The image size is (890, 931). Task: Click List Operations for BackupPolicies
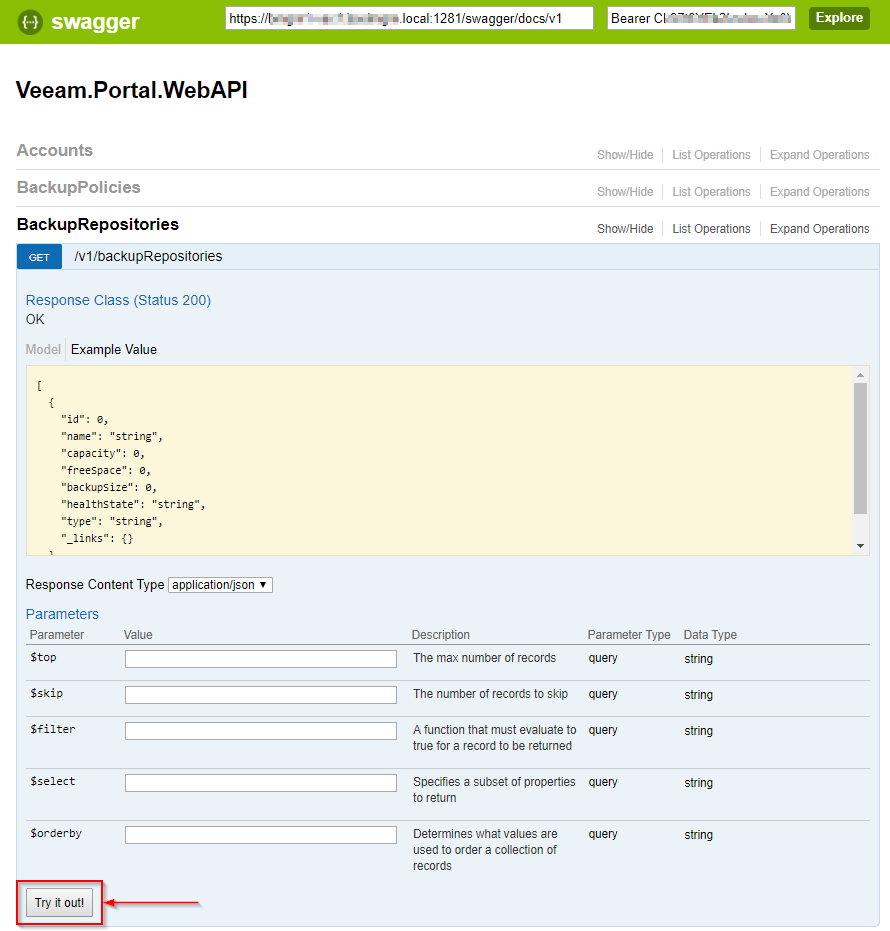click(x=711, y=192)
